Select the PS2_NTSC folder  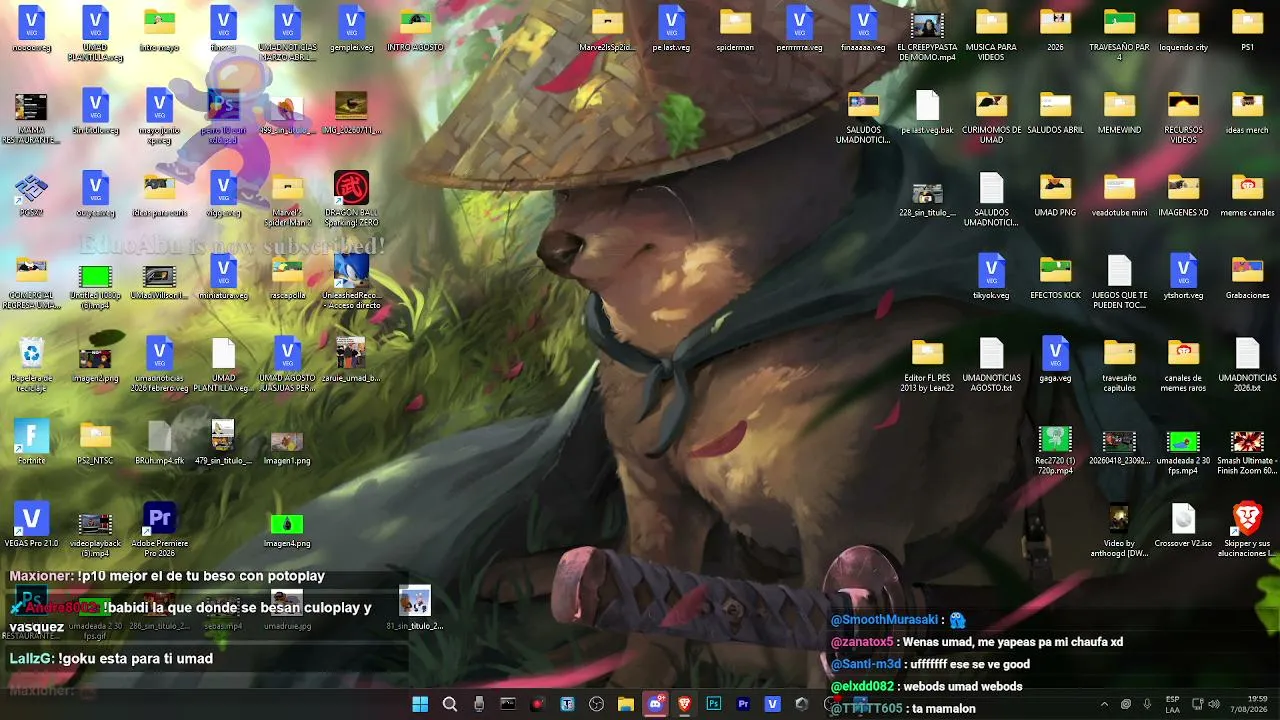pos(95,442)
